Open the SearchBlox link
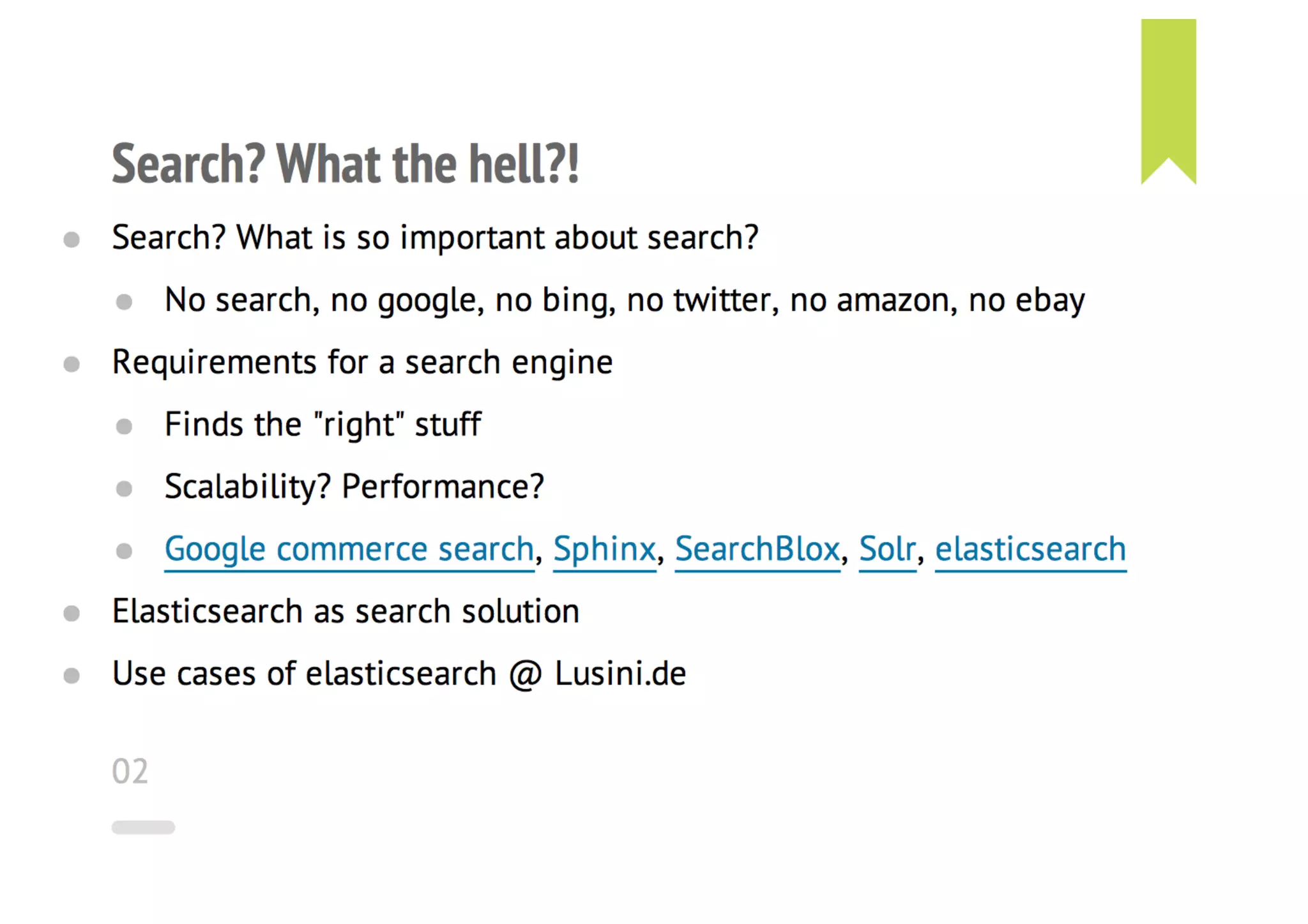Image resolution: width=1308 pixels, height=924 pixels. point(757,549)
